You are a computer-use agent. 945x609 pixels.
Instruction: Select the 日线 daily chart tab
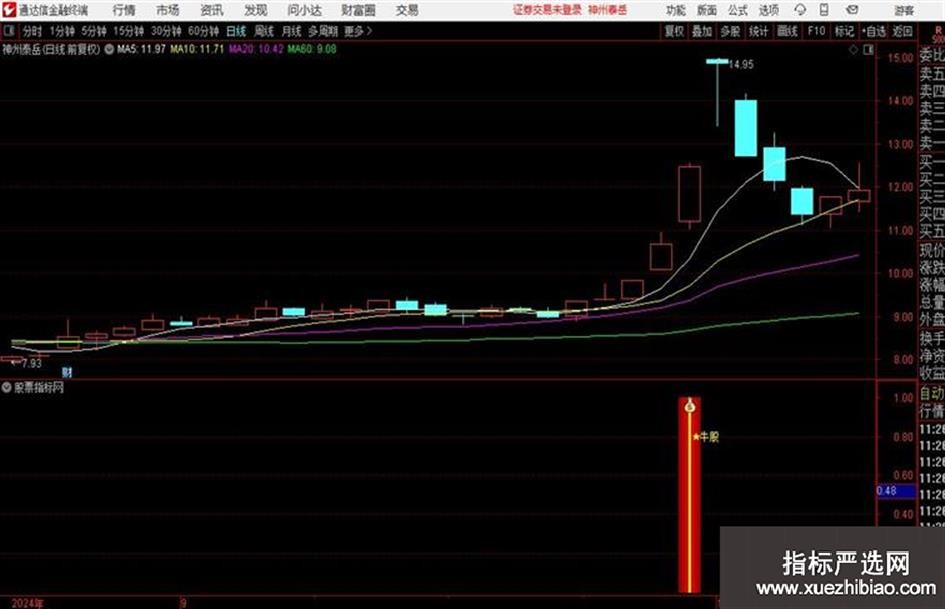(x=236, y=31)
